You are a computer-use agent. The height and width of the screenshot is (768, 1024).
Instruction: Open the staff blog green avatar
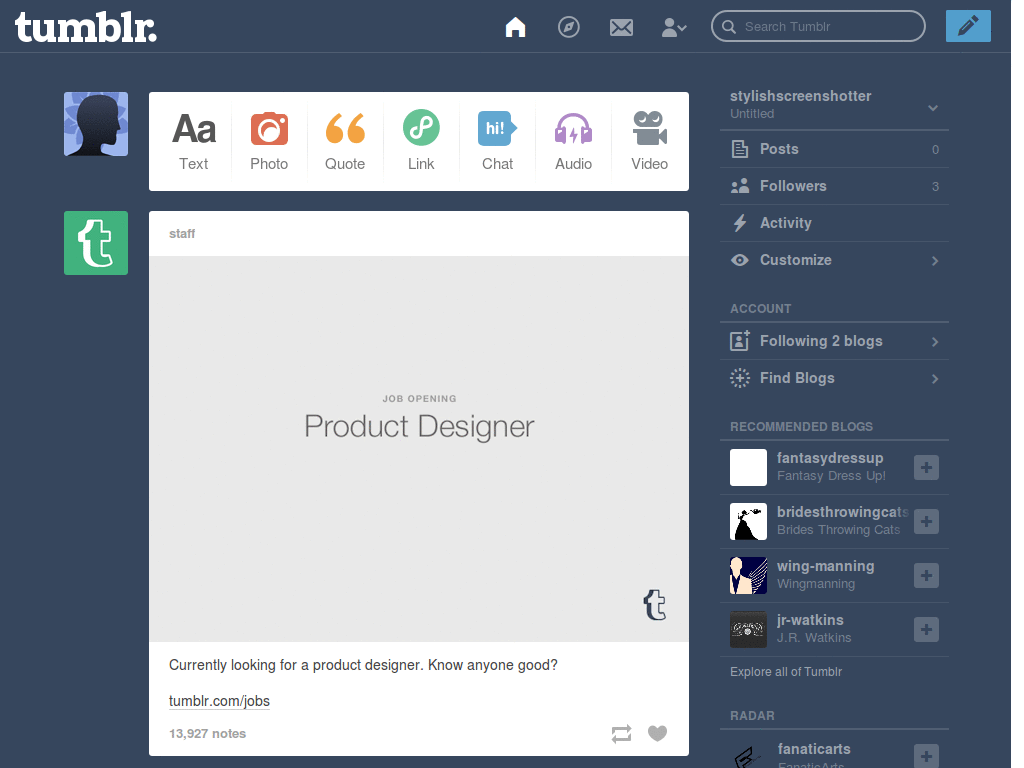point(96,243)
